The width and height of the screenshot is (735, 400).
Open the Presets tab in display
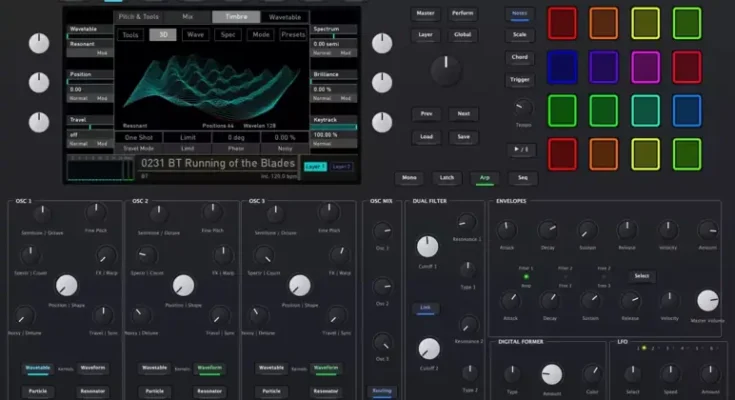pos(293,35)
